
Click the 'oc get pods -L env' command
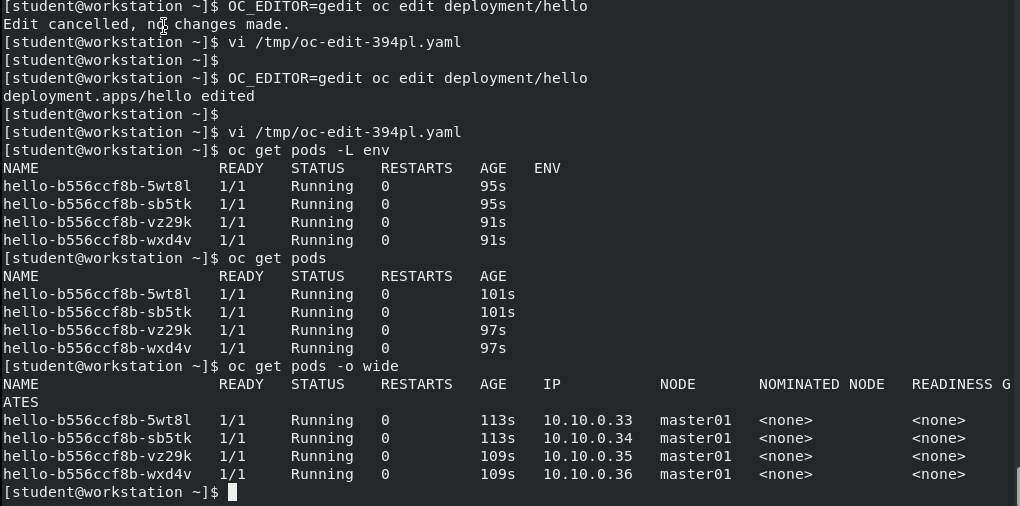[x=308, y=150]
